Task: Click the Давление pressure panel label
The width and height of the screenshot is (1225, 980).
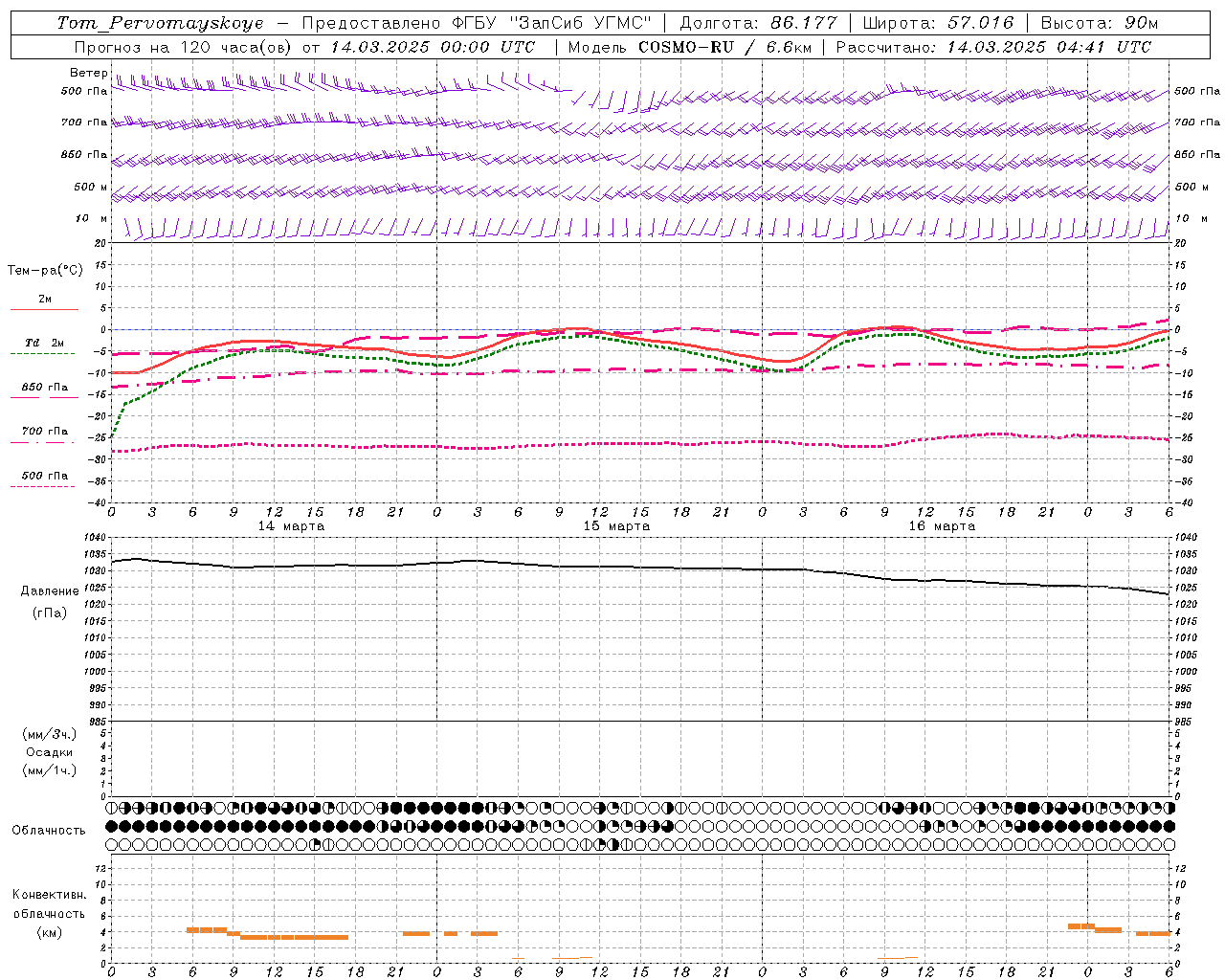Action: 50,591
